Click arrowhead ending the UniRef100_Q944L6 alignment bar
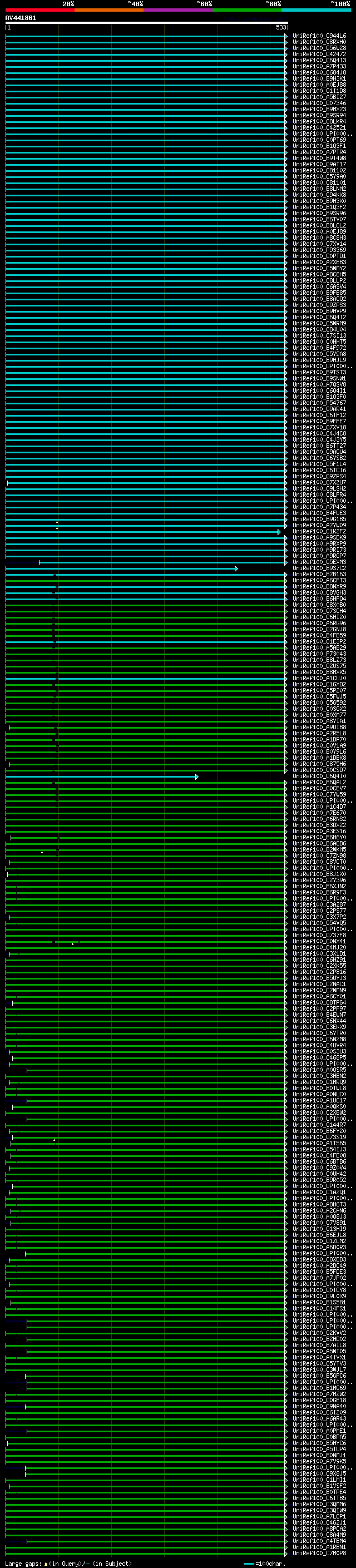Viewport: 356px width, 1568px height. (x=286, y=37)
